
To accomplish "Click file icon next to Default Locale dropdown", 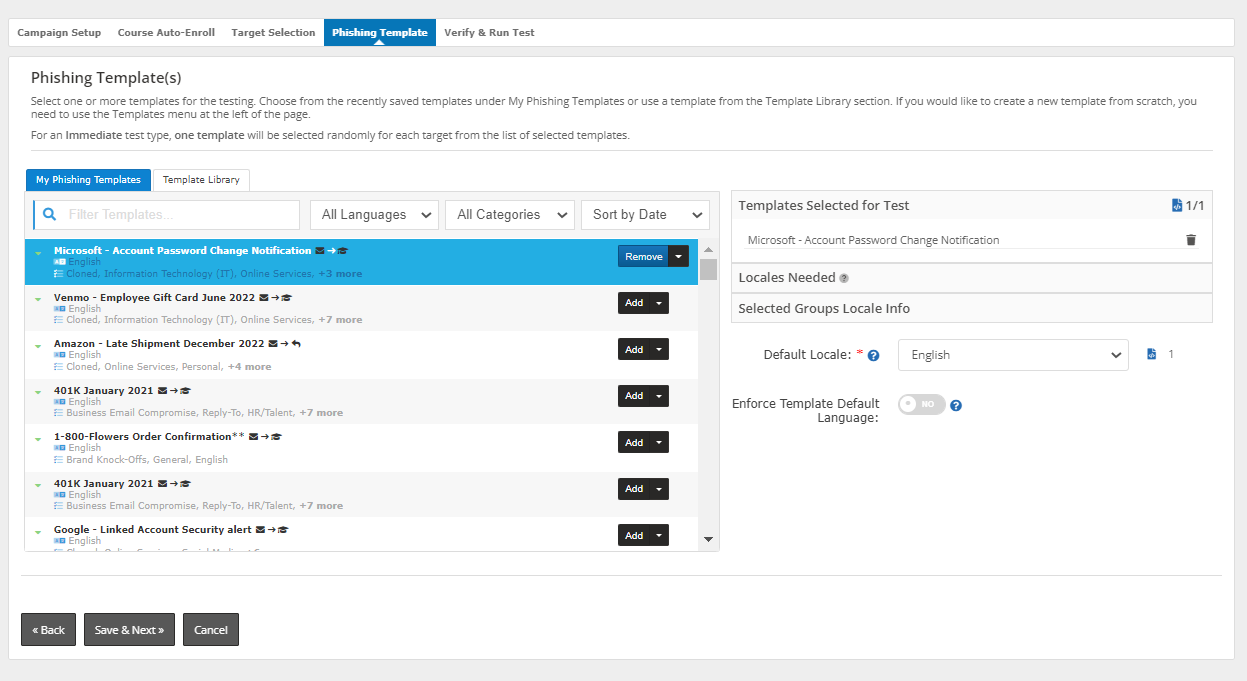I will [x=1151, y=354].
